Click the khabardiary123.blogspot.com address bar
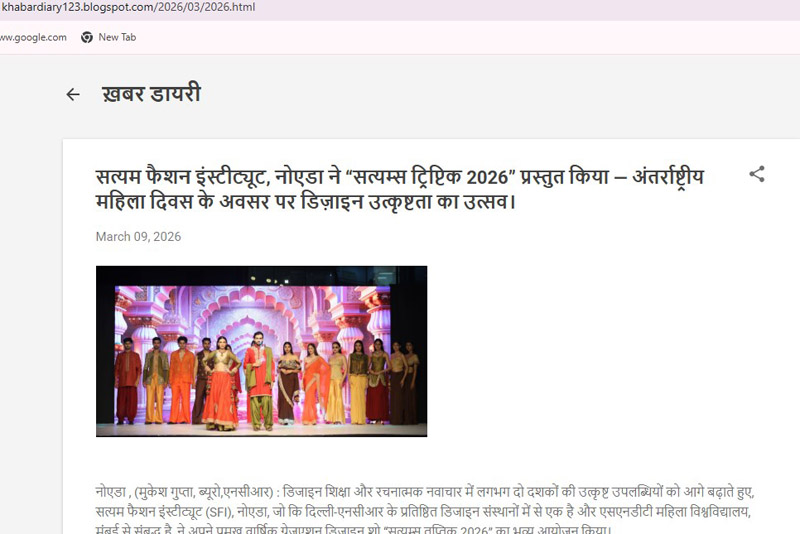 [x=128, y=8]
